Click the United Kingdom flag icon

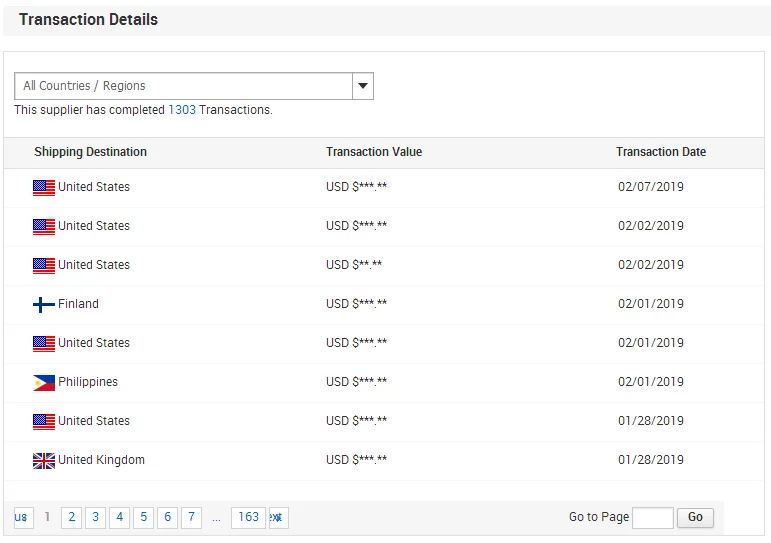[x=44, y=461]
